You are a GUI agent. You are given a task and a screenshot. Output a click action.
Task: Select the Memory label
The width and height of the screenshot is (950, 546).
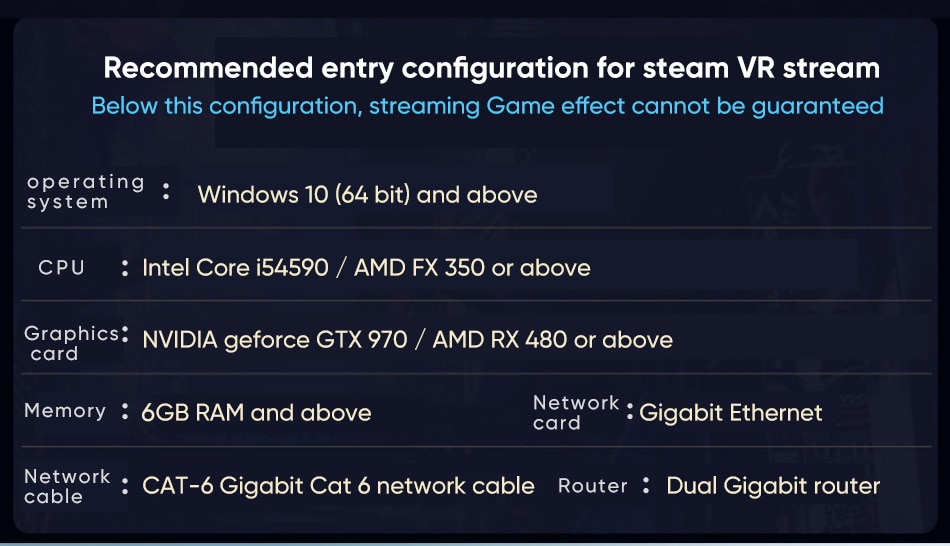tap(65, 411)
